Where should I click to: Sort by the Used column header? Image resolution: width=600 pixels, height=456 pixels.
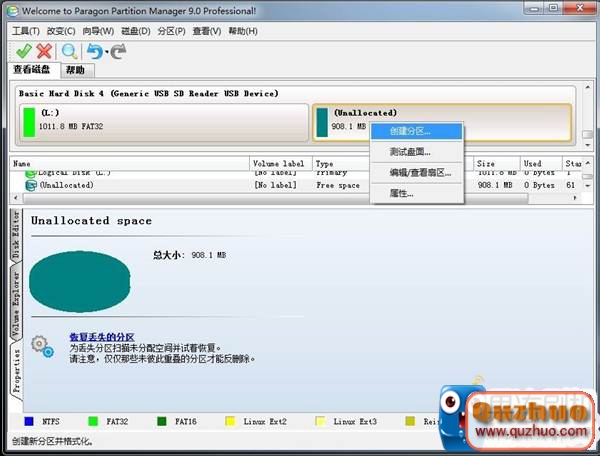click(541, 163)
